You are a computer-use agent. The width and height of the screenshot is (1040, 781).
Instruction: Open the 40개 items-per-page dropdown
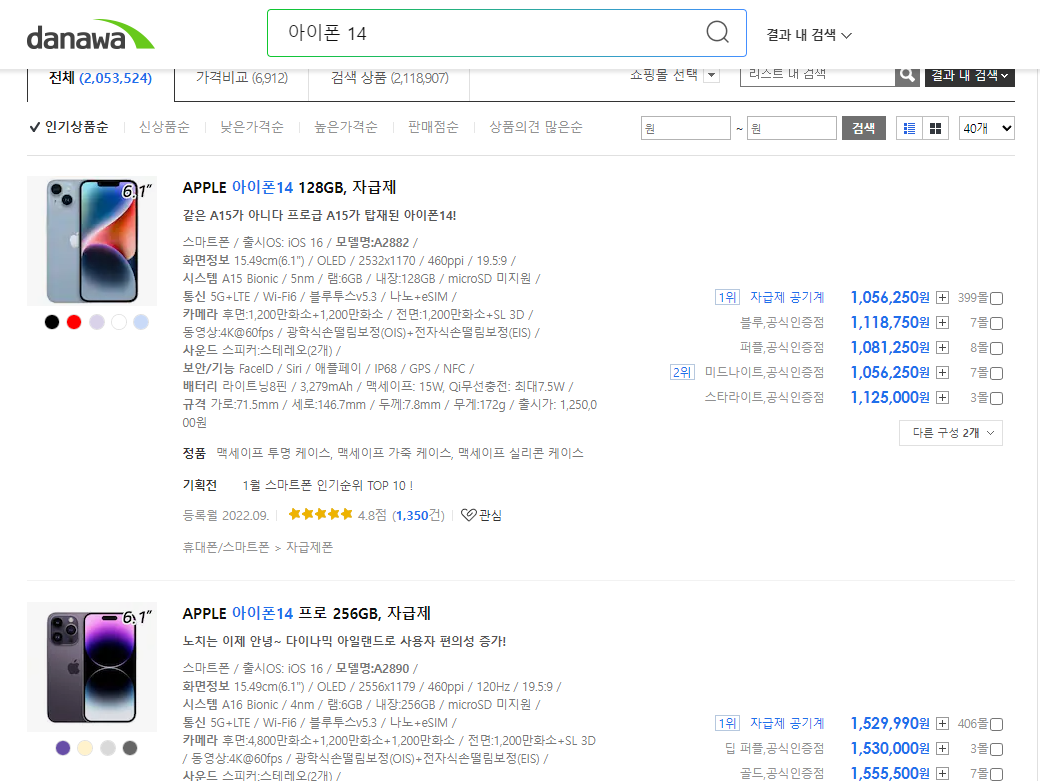coord(987,128)
